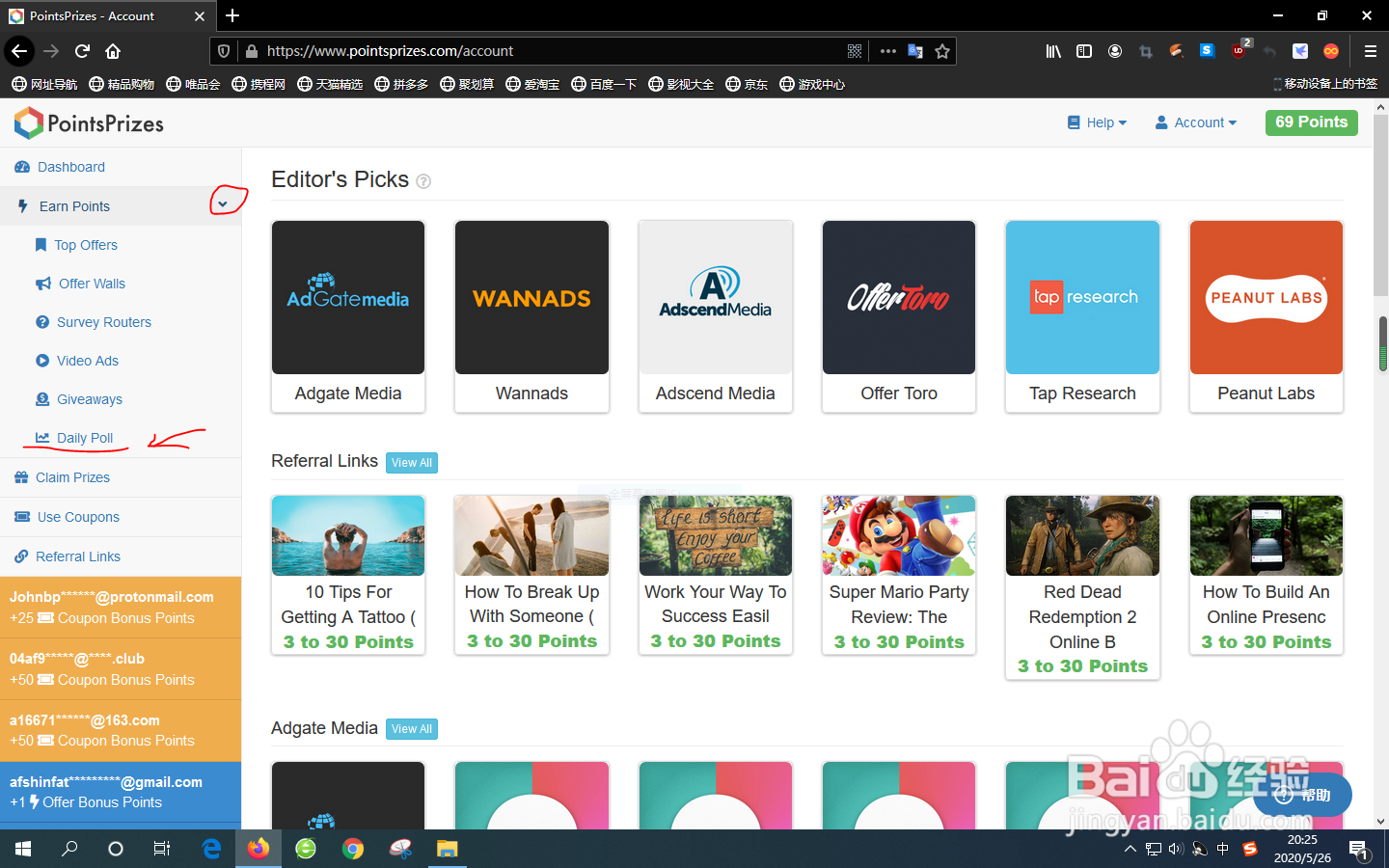The image size is (1389, 868).
Task: Open the Adscend Media tile
Action: click(x=716, y=316)
